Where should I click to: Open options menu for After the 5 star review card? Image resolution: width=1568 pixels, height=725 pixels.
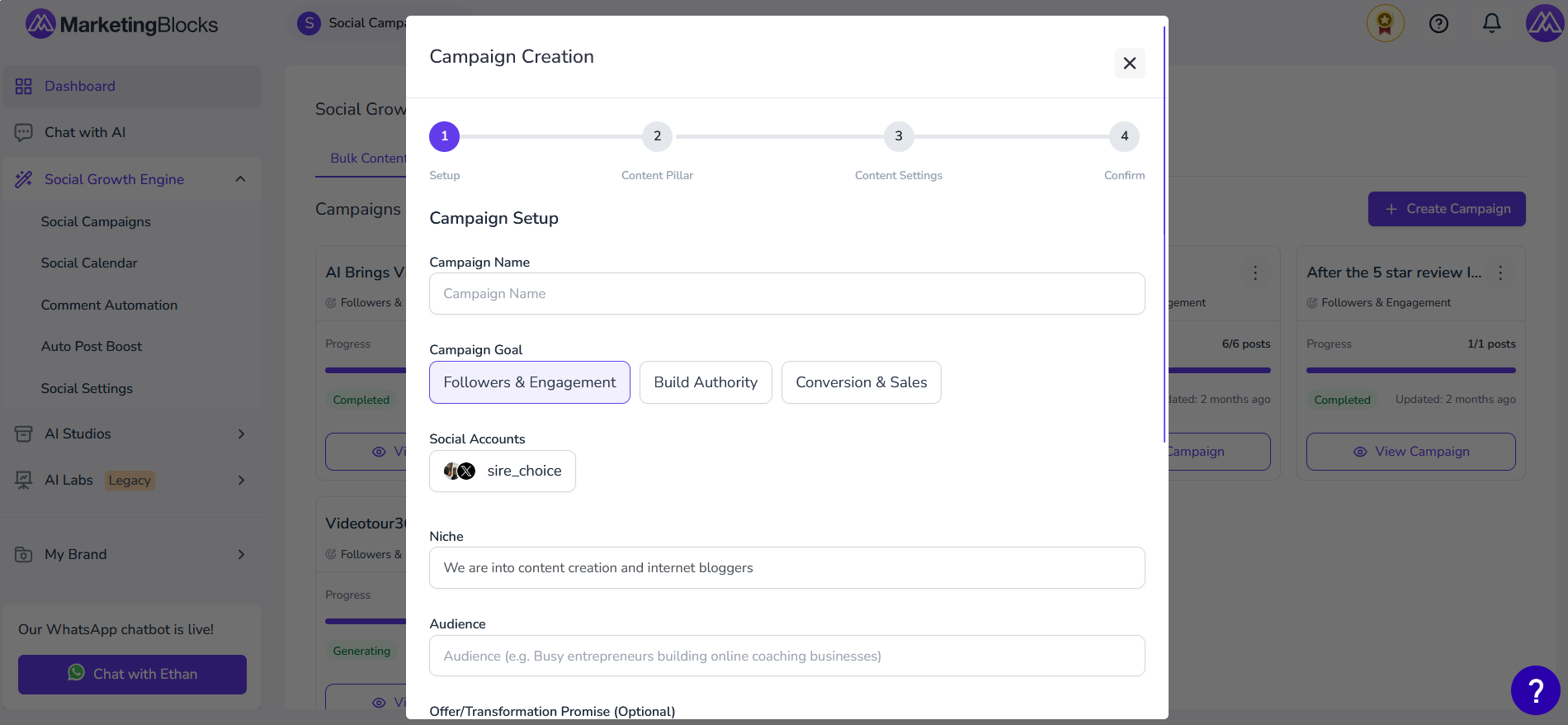tap(1500, 272)
